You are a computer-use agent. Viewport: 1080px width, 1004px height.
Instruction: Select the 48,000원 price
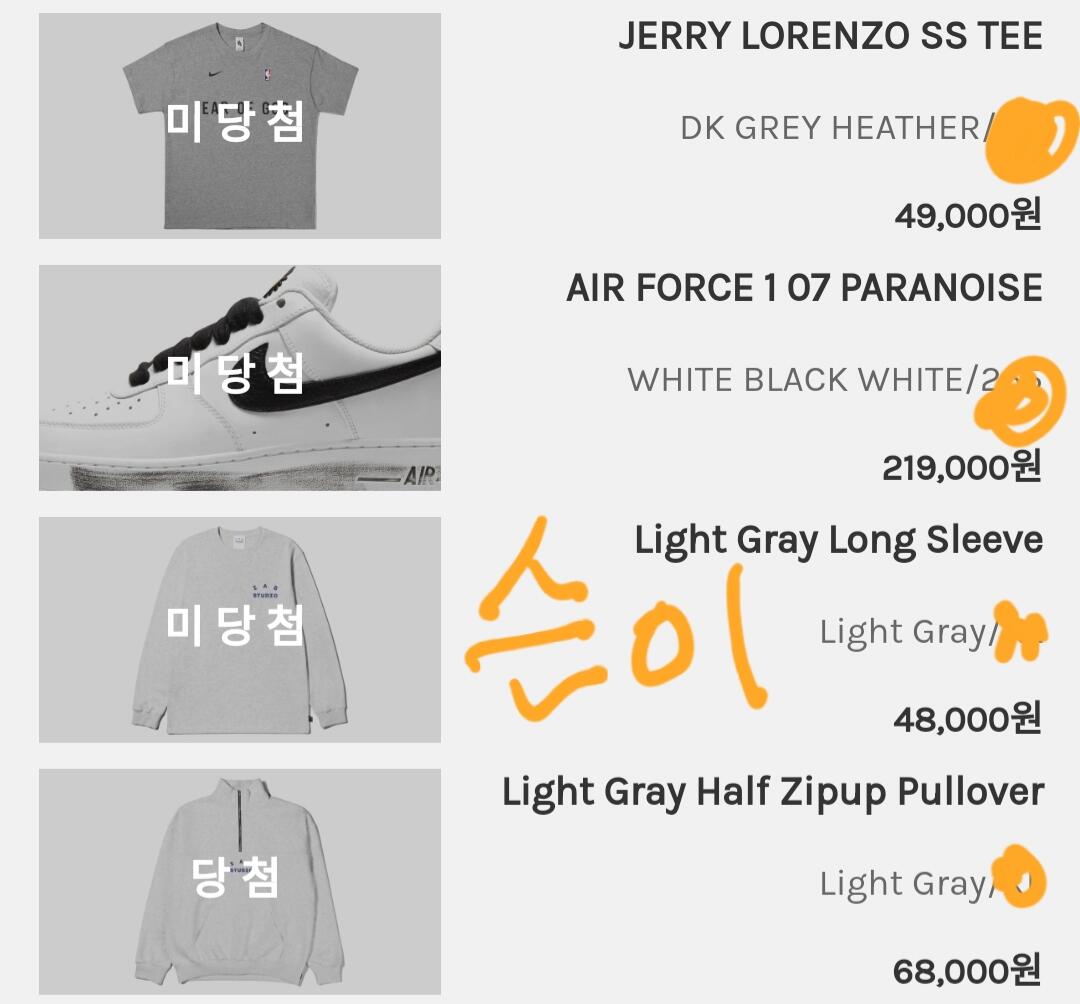click(968, 719)
